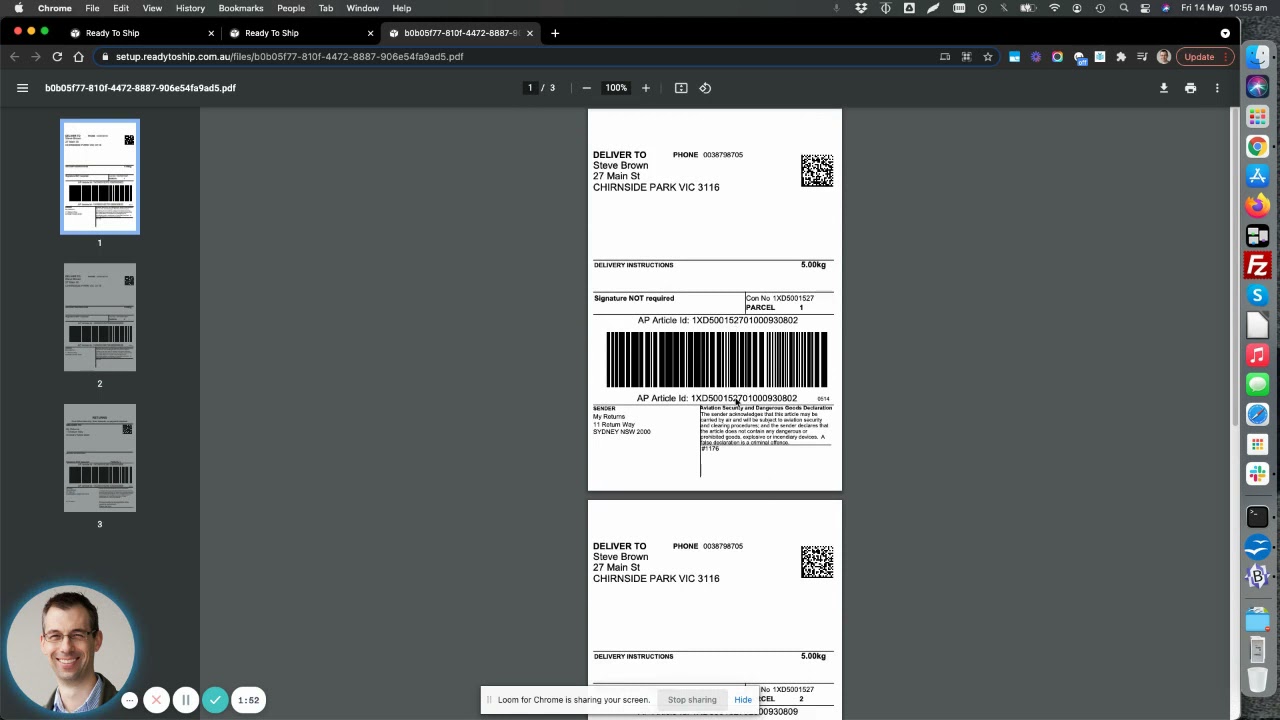Image resolution: width=1280 pixels, height=720 pixels.
Task: Click the zoom percentage field
Action: [x=616, y=88]
